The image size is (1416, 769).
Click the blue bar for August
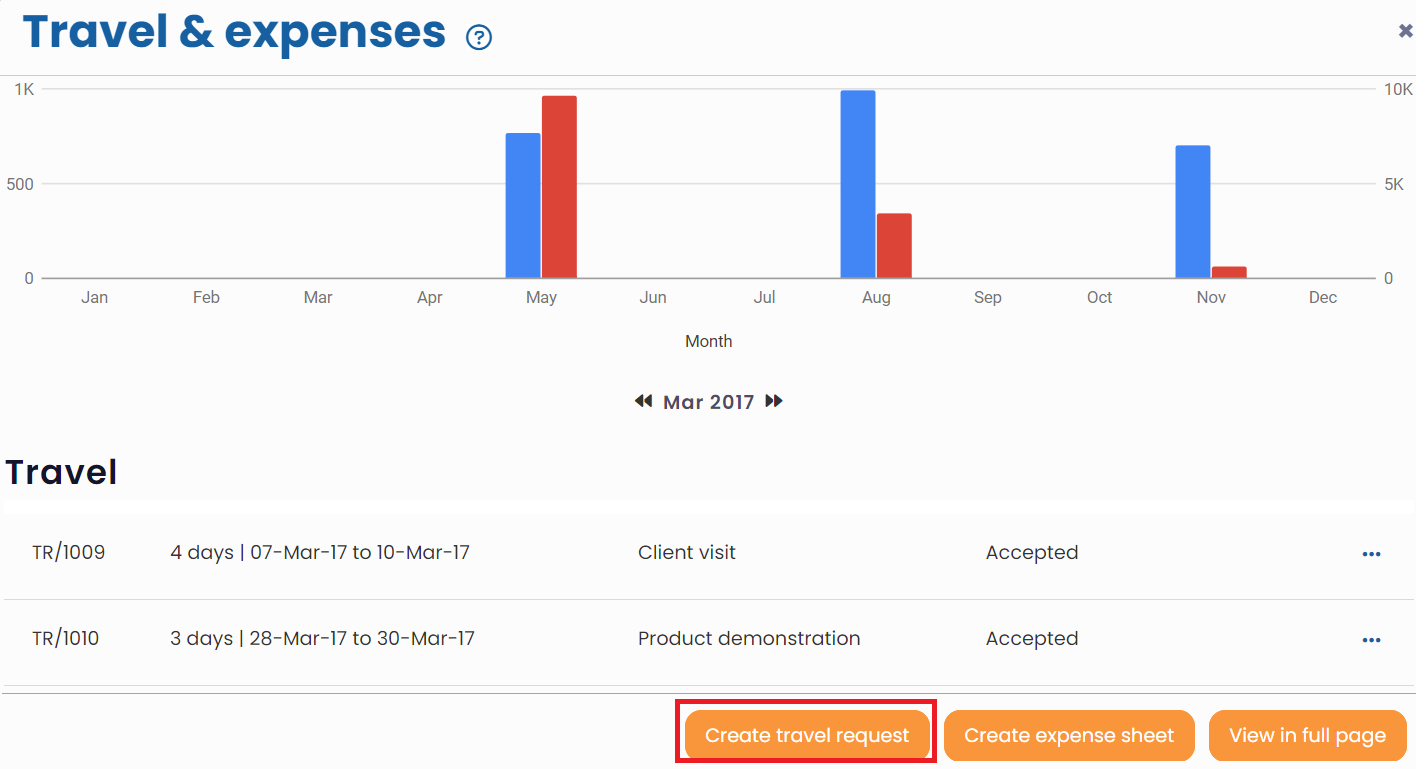pos(858,184)
